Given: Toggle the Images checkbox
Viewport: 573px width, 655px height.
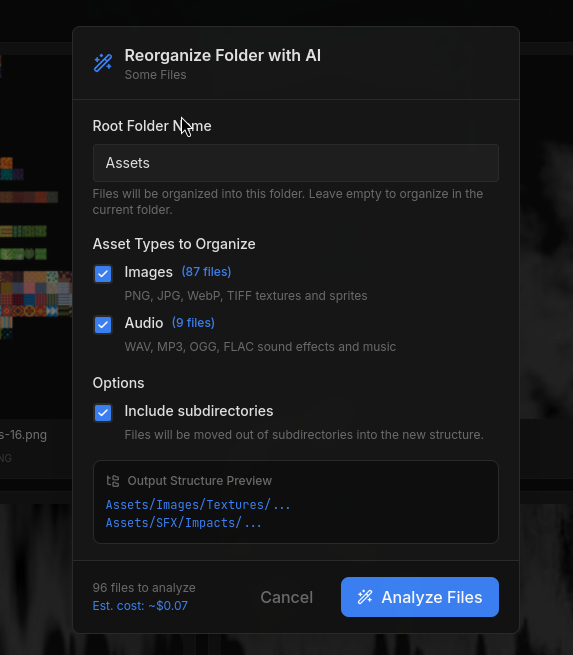Looking at the screenshot, I should tap(103, 274).
